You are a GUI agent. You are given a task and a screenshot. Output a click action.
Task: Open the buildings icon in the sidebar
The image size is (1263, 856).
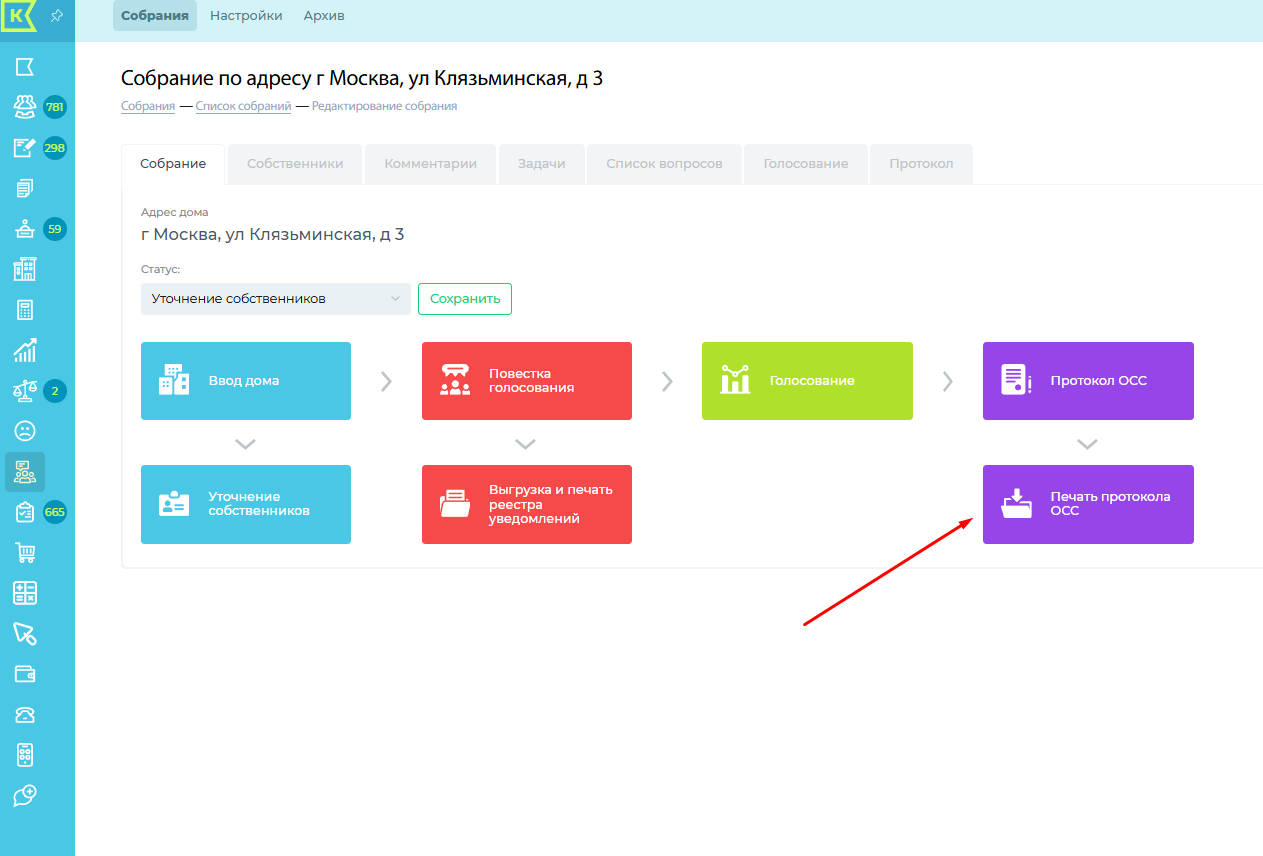point(25,269)
